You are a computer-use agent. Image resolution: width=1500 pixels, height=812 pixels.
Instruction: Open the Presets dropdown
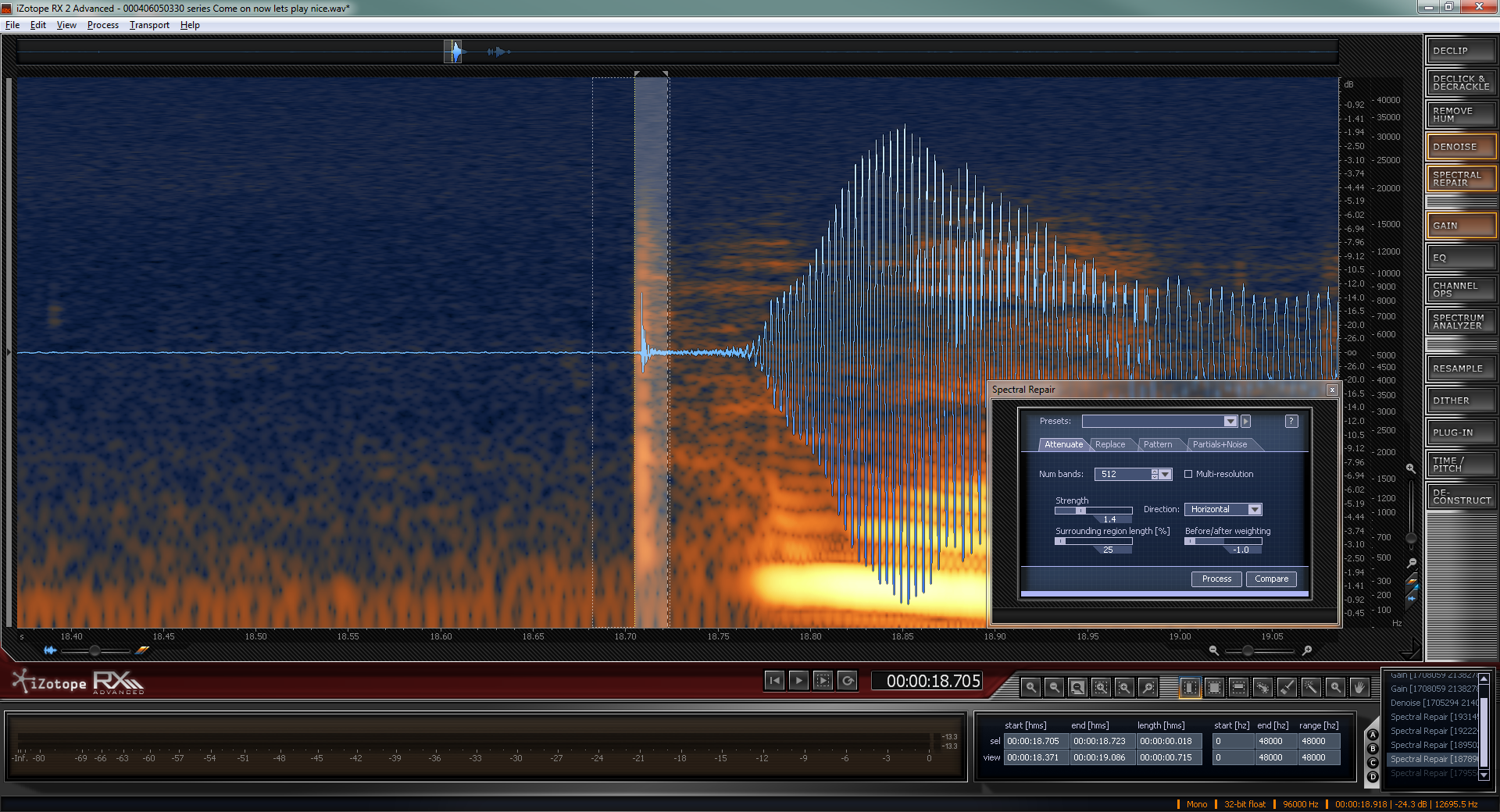(x=1159, y=421)
